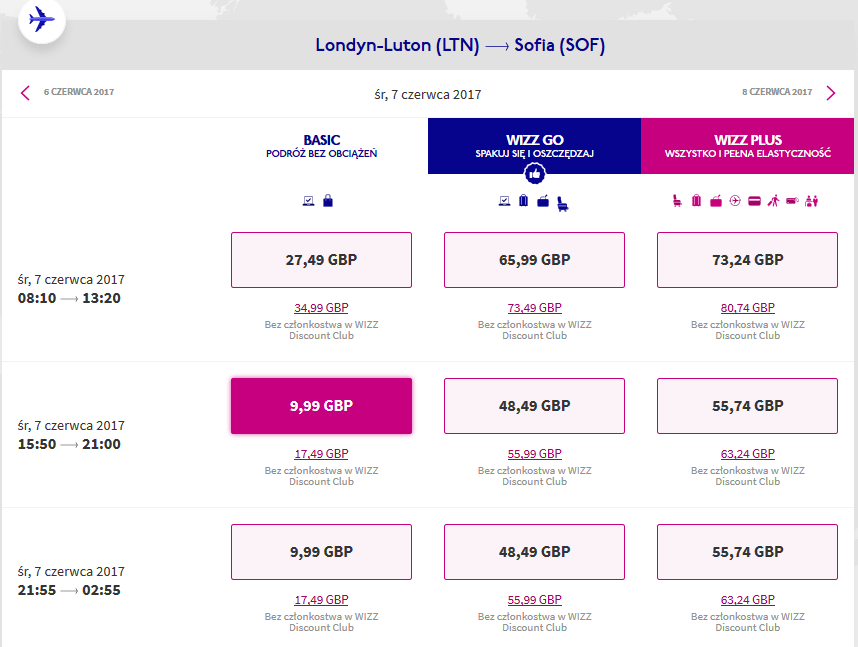The width and height of the screenshot is (858, 647).
Task: Pick 9,99 GBP Basic fare for 21:55 flight
Action: click(321, 552)
